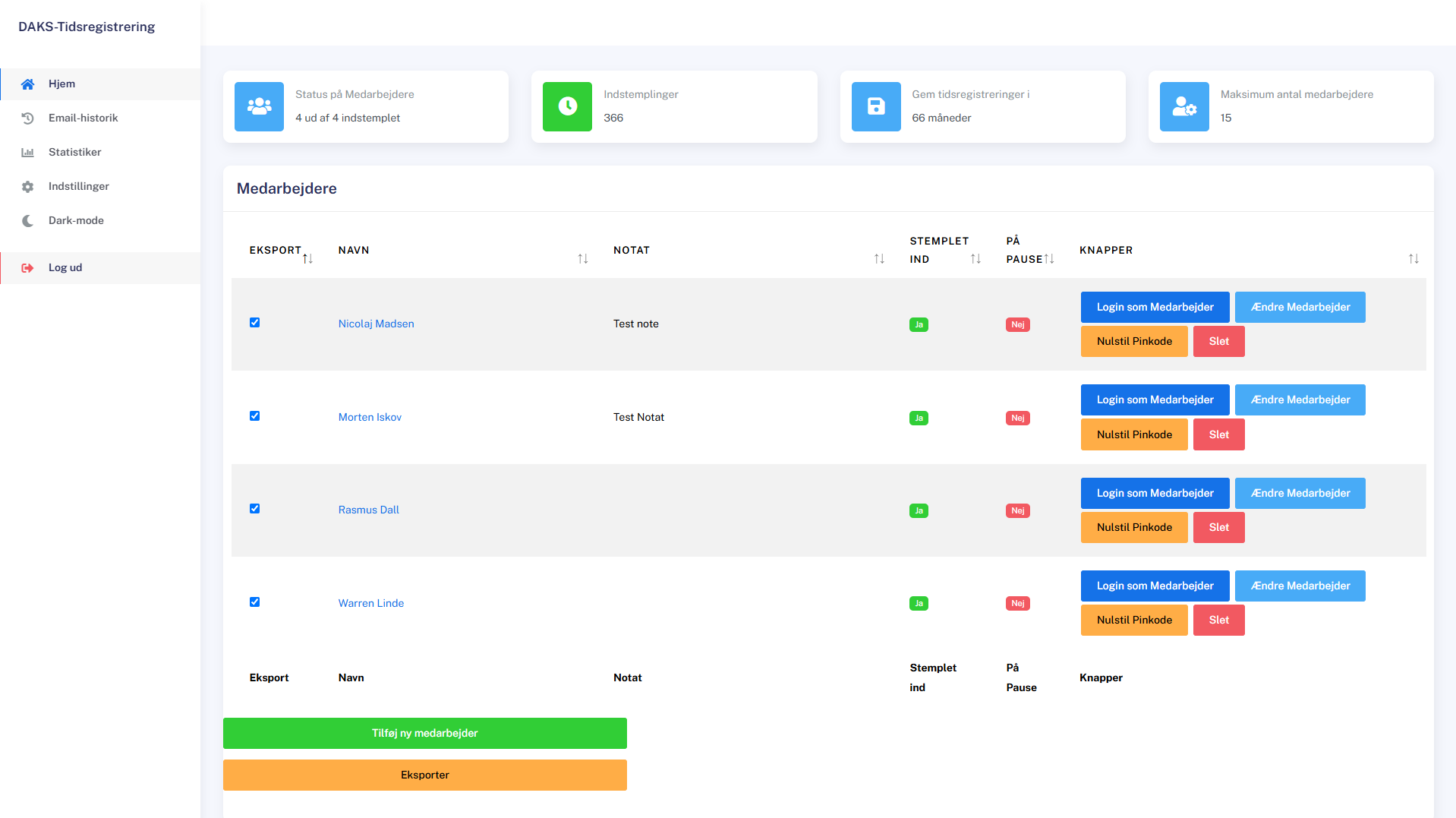Click the '66 måneder' value

pyautogui.click(x=941, y=118)
